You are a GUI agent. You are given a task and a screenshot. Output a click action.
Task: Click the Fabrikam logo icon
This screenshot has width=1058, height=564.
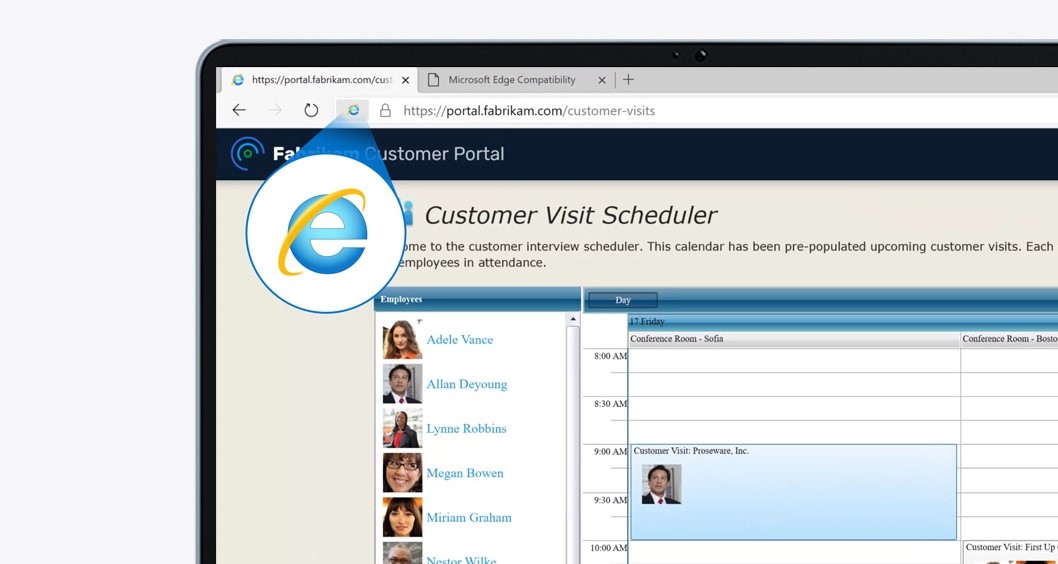[x=248, y=153]
